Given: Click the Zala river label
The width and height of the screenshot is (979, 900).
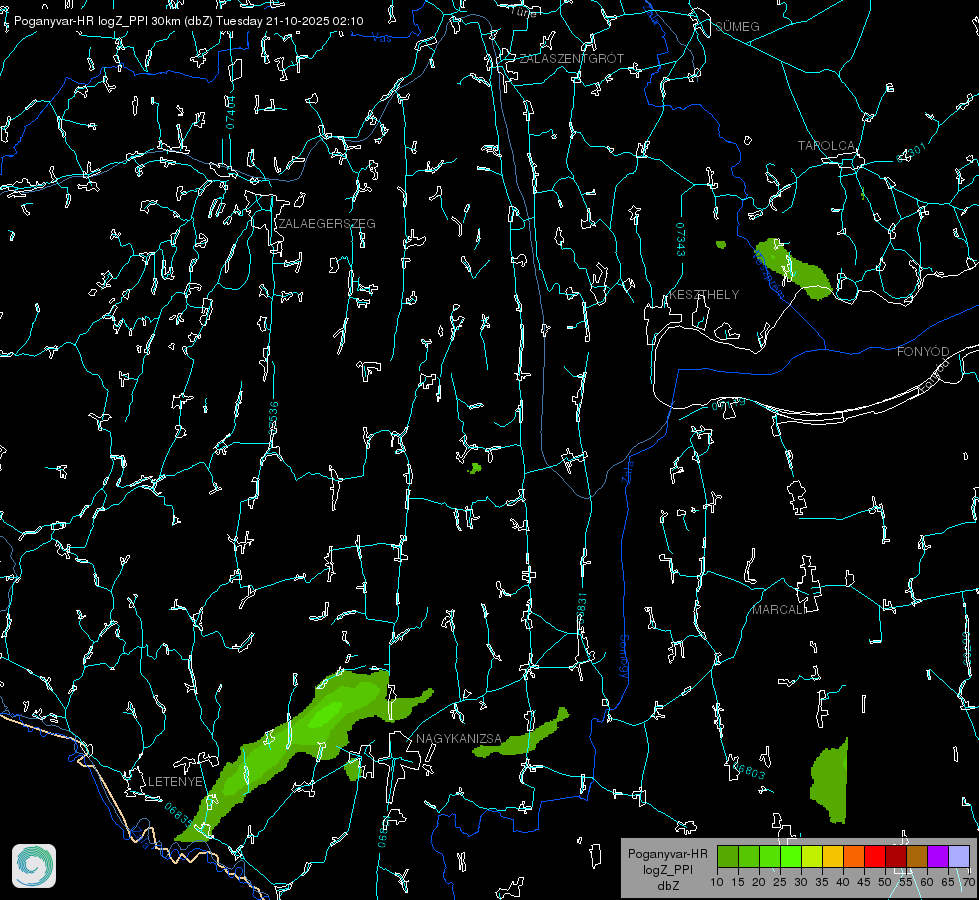Looking at the screenshot, I should [x=628, y=470].
